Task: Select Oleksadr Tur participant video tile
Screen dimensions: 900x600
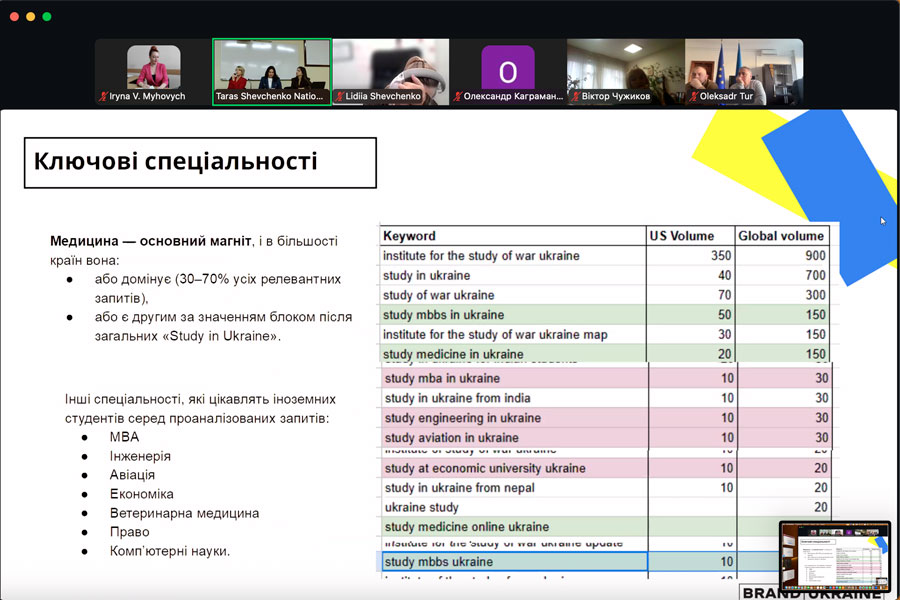Action: pos(744,72)
